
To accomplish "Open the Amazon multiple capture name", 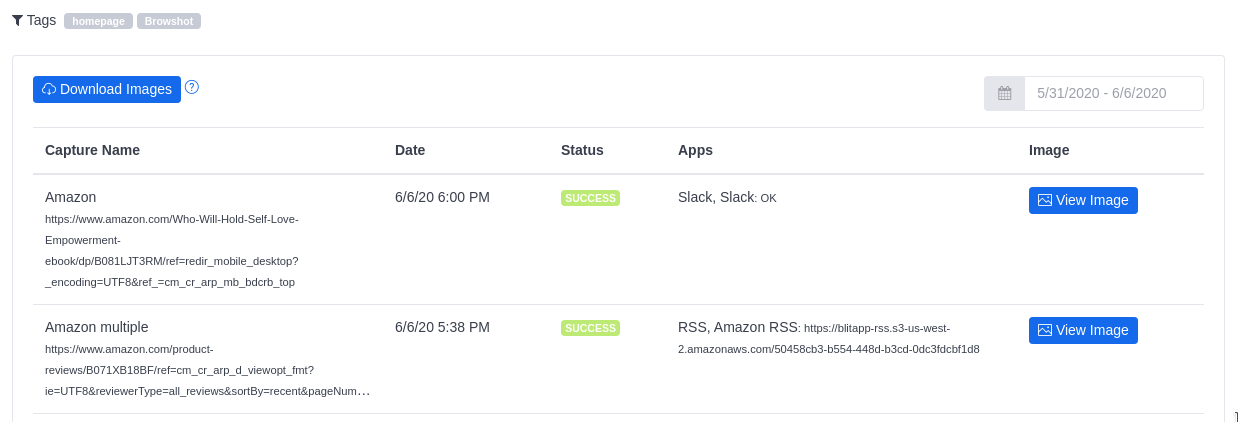I will [96, 327].
